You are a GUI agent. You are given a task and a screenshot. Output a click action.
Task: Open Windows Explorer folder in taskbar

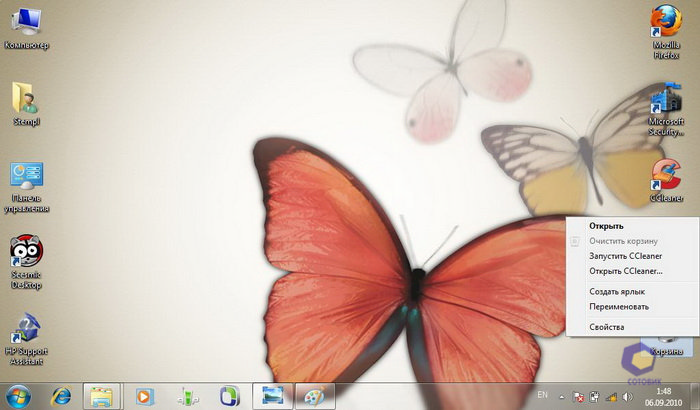point(101,395)
